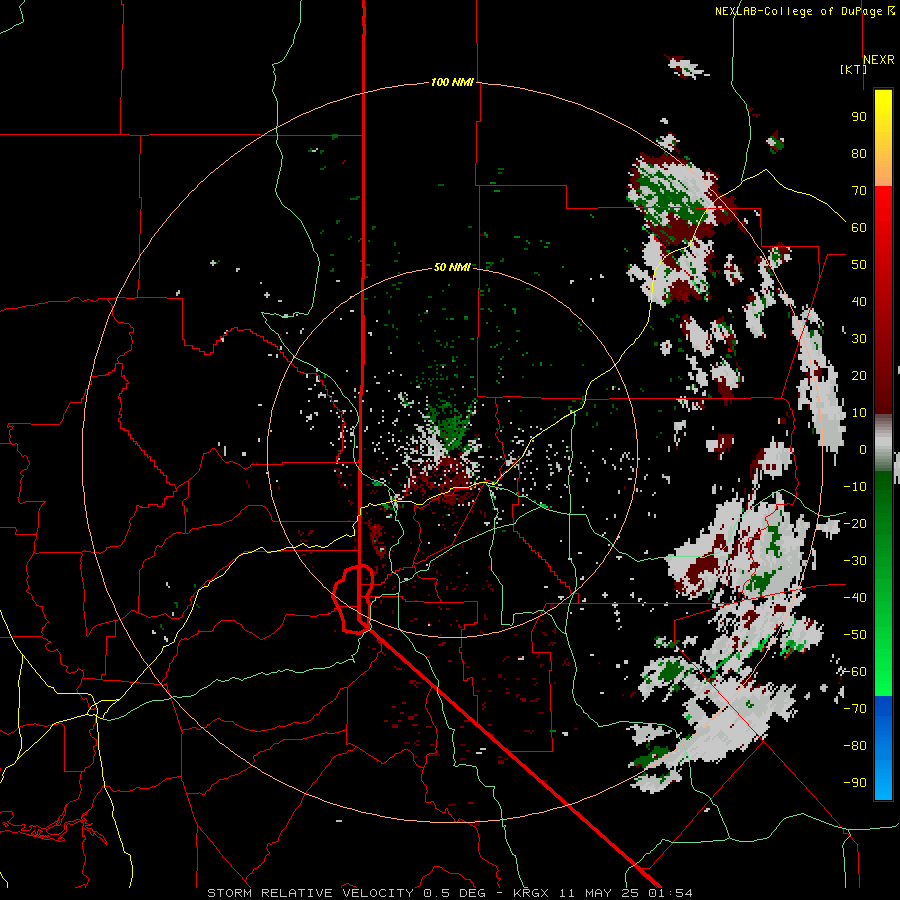The width and height of the screenshot is (900, 900).
Task: Click the 0 value on velocity scale
Action: [x=863, y=449]
